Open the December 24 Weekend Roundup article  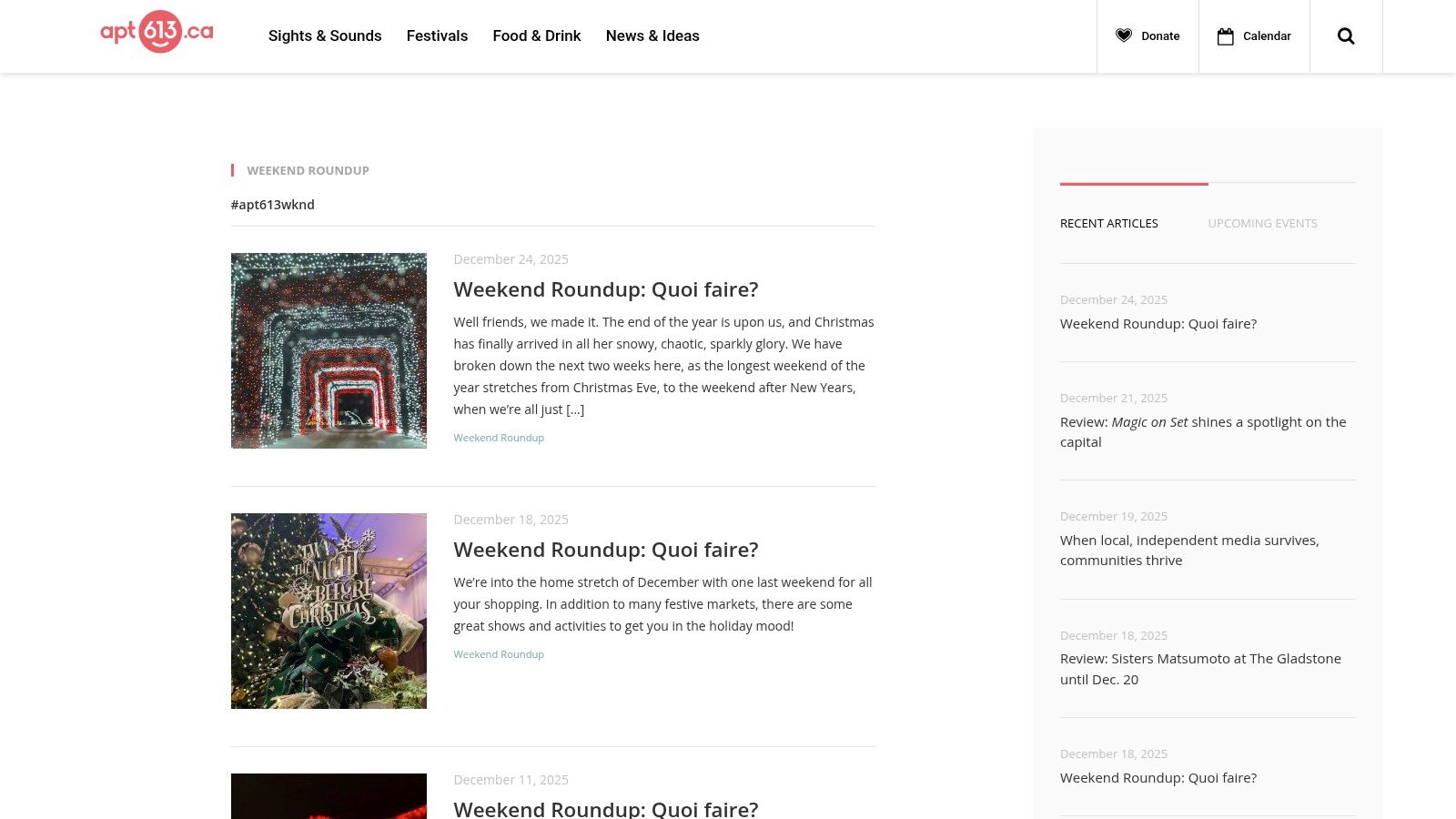[606, 288]
